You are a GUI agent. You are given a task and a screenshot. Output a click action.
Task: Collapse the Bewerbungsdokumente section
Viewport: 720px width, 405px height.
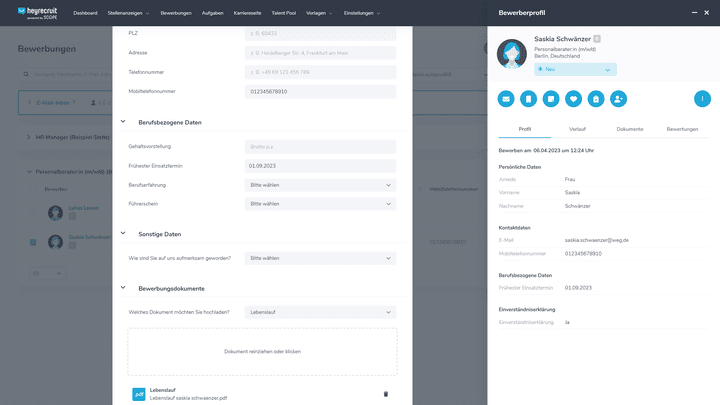(x=123, y=288)
